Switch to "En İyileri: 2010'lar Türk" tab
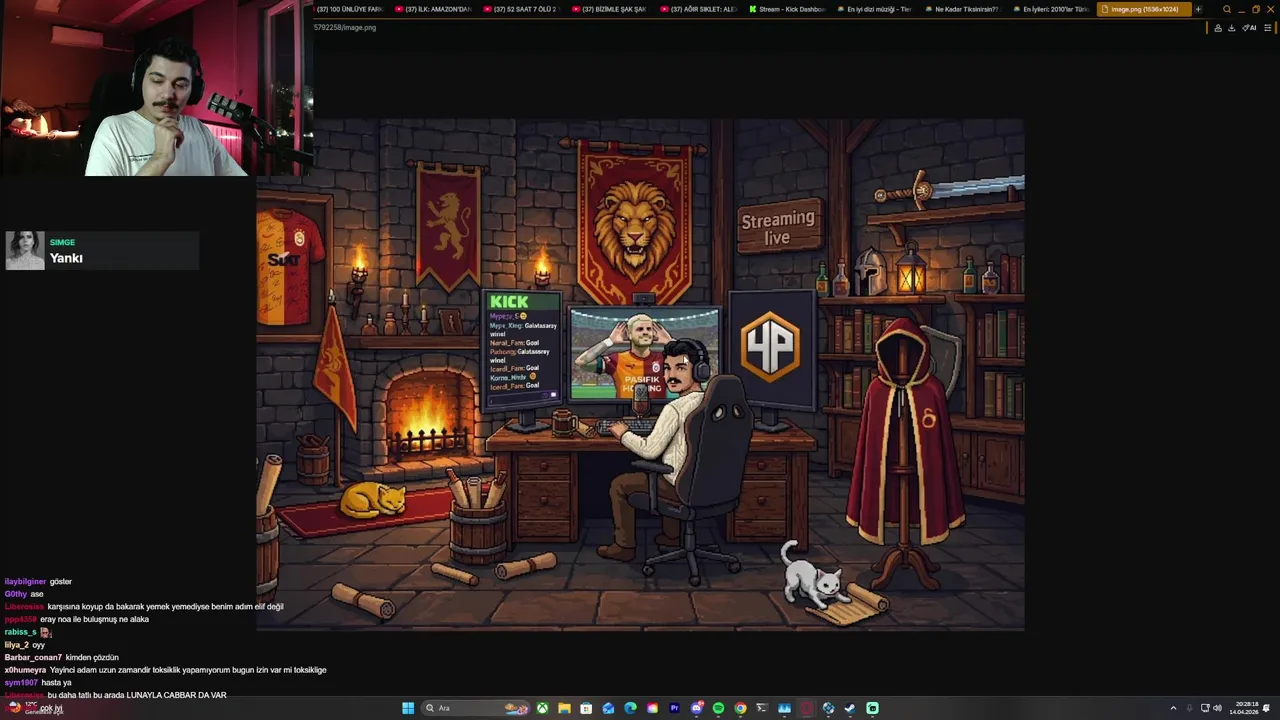Viewport: 1280px width, 720px height. pyautogui.click(x=1050, y=9)
